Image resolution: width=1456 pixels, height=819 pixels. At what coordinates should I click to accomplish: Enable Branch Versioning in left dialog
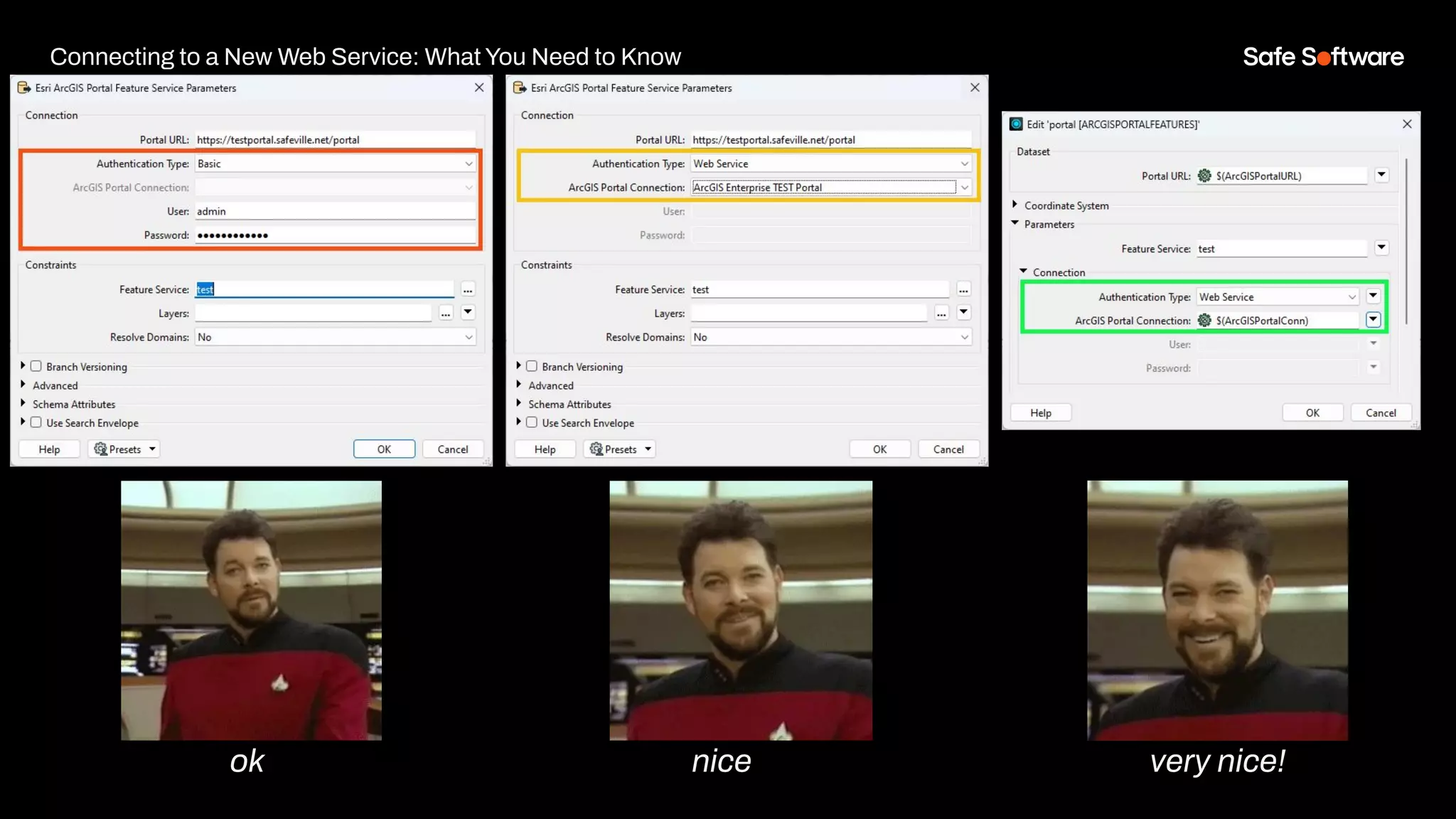36,366
